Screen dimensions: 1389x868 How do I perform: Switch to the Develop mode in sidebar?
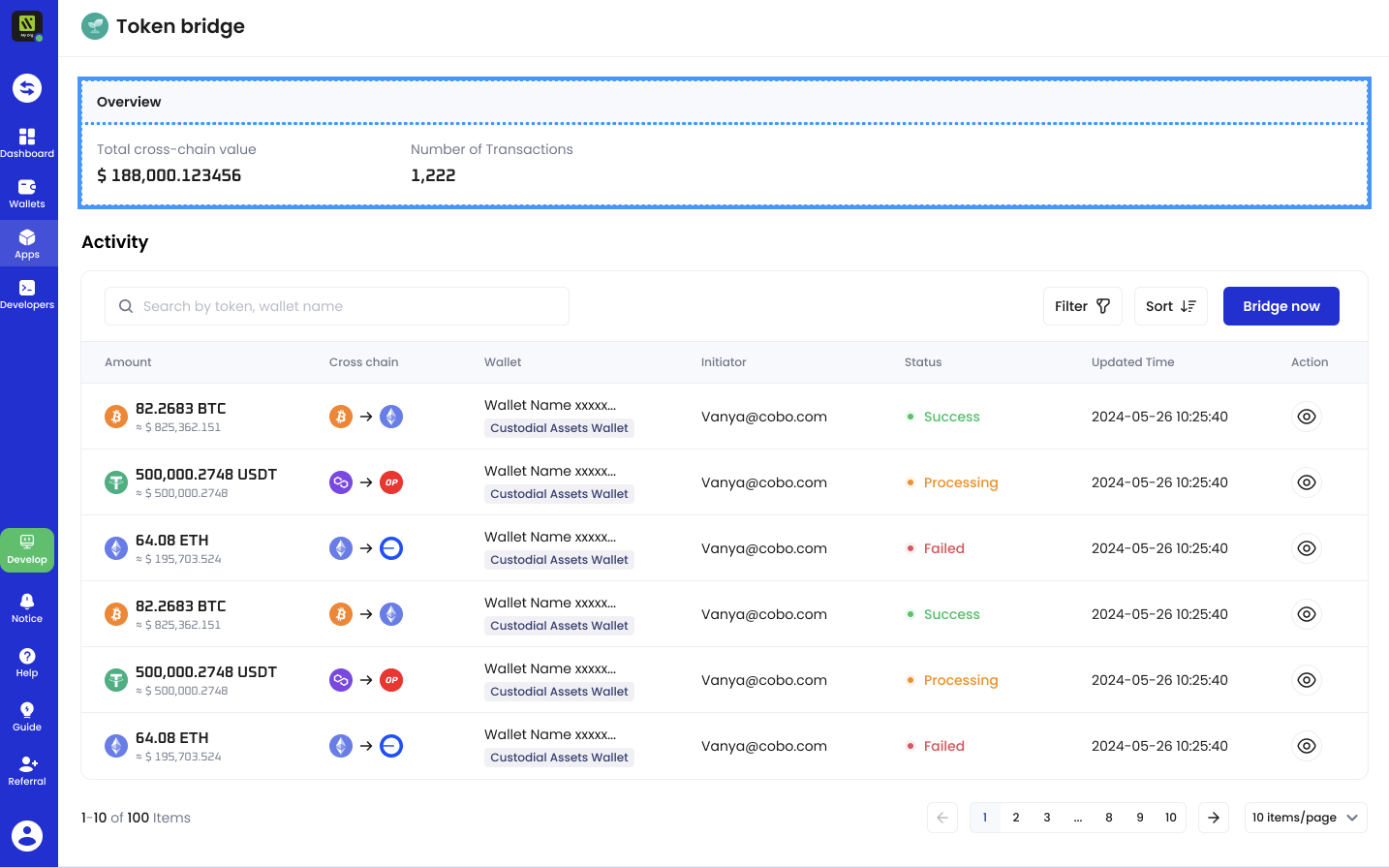tap(27, 549)
